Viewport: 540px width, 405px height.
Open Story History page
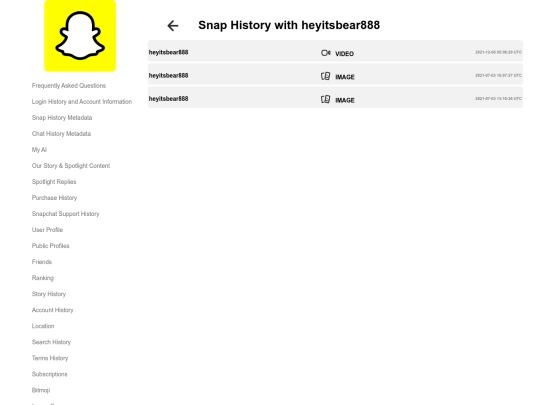coord(49,294)
